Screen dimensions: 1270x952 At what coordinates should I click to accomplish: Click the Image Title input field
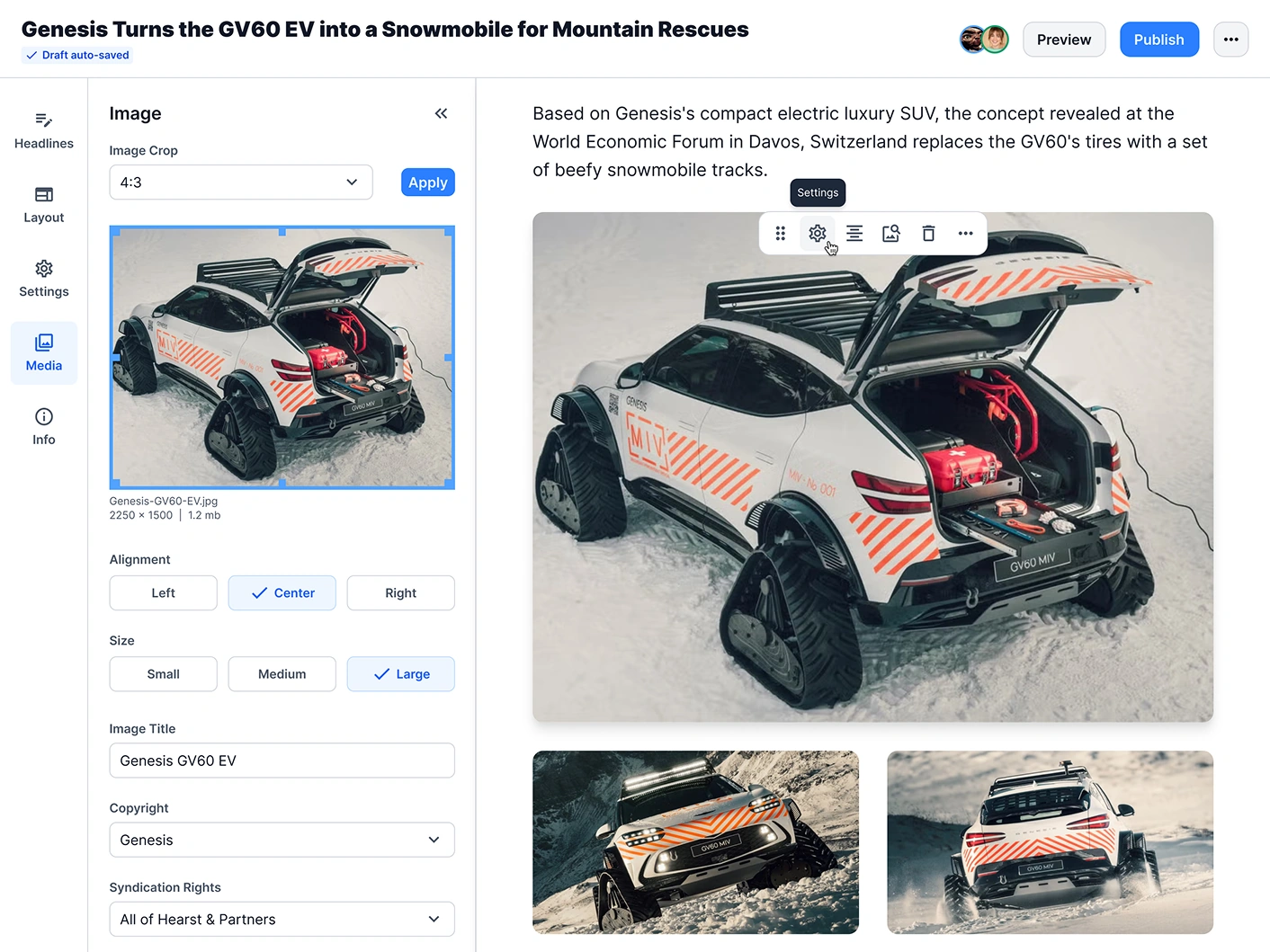tap(282, 761)
